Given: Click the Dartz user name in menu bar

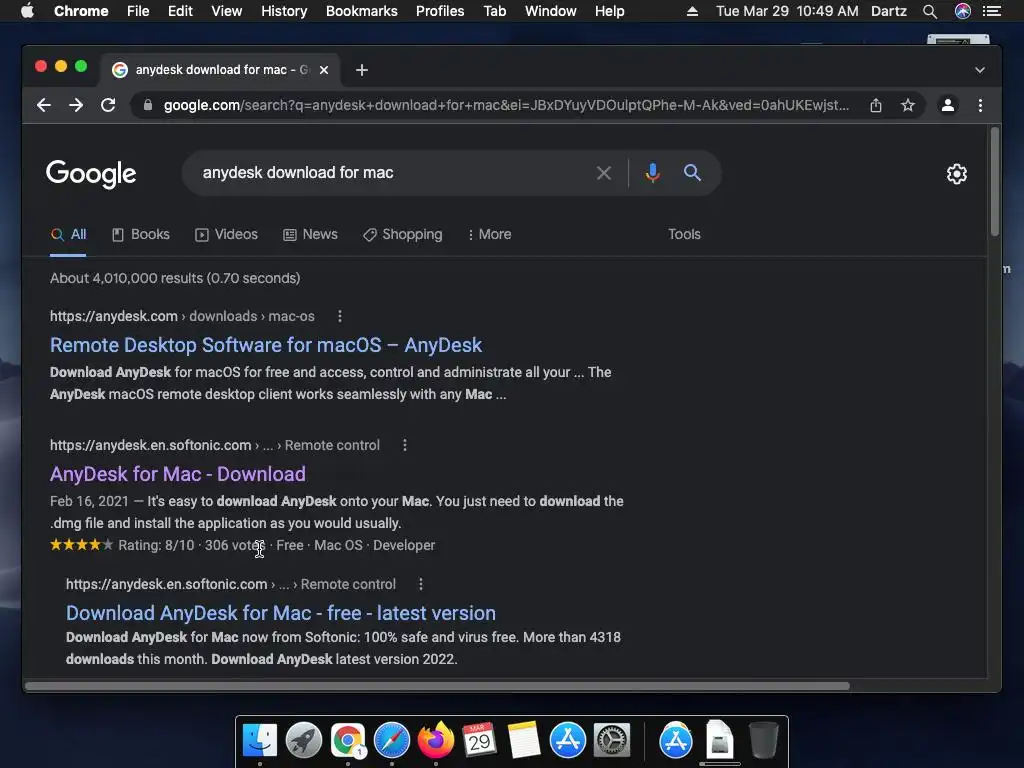Looking at the screenshot, I should 889,11.
